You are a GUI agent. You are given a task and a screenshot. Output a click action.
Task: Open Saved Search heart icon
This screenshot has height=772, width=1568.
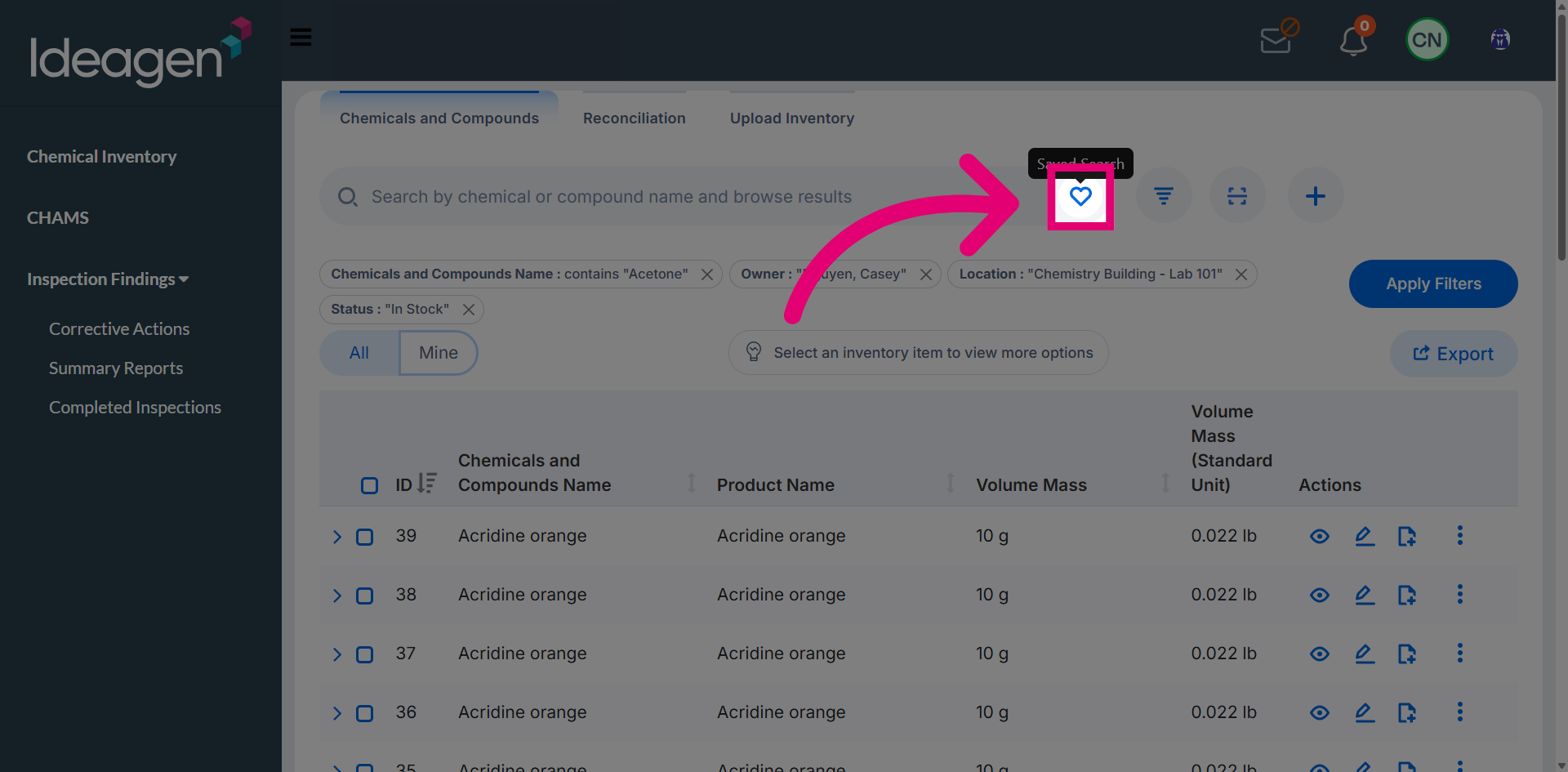1080,196
